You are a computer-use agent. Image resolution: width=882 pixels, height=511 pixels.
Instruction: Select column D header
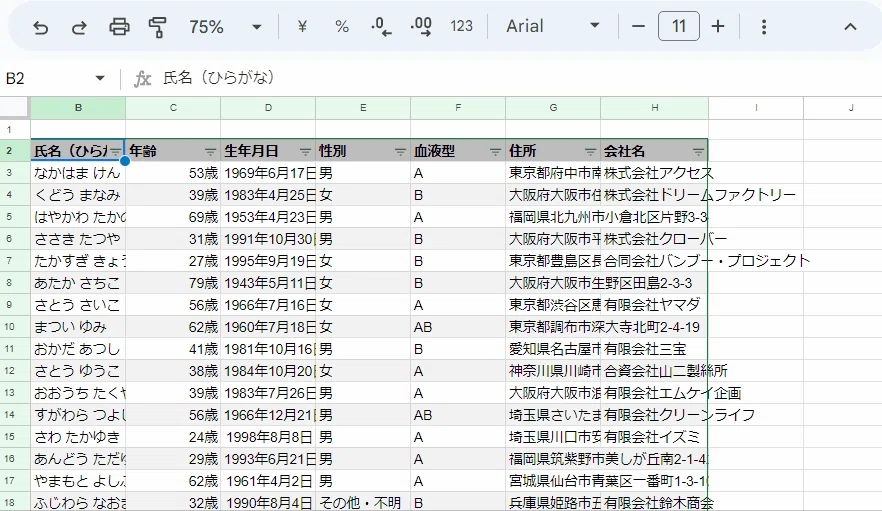[268, 107]
